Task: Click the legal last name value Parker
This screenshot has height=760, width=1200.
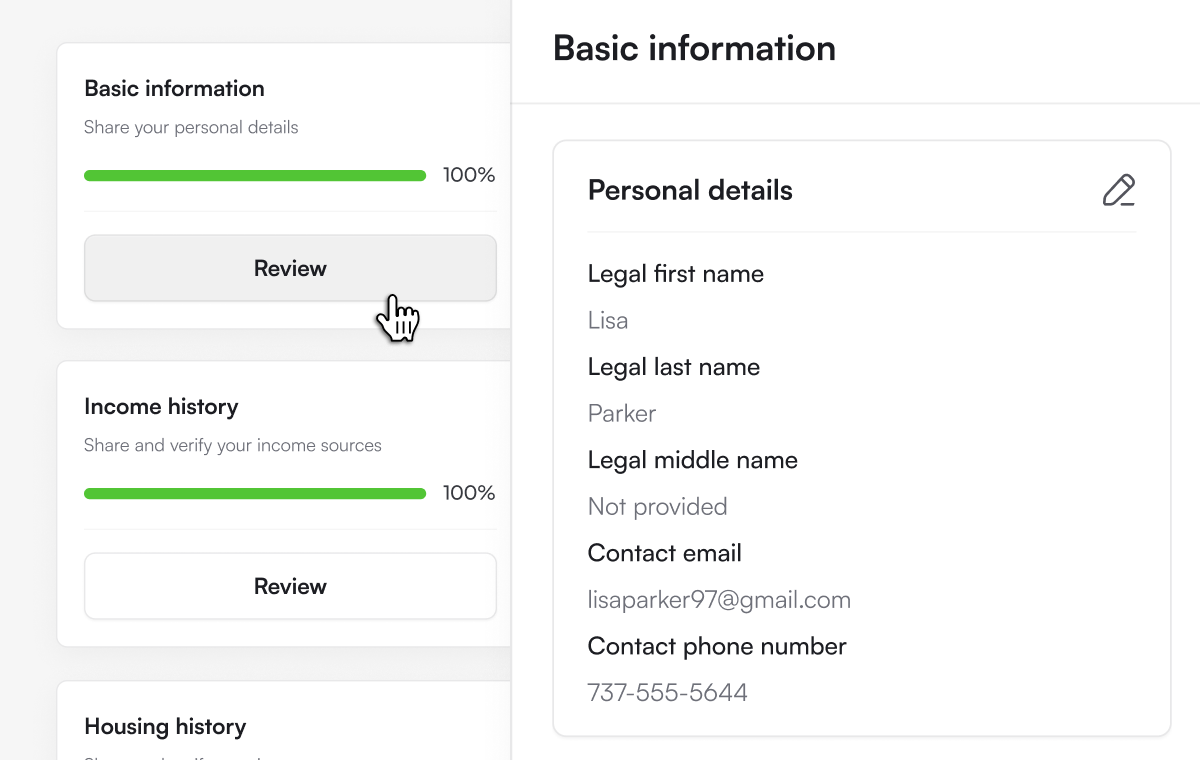Action: tap(622, 414)
